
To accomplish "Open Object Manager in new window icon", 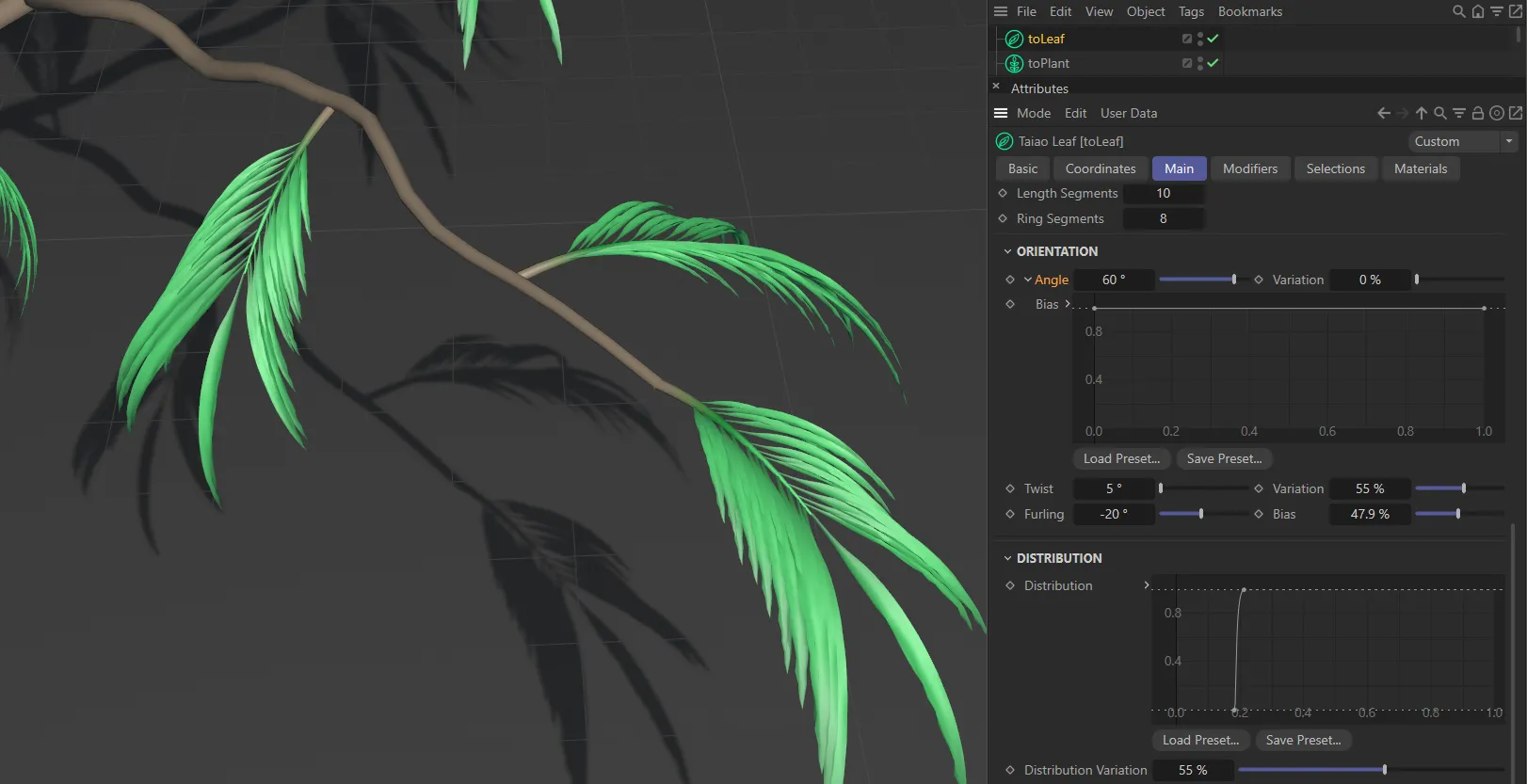I will pyautogui.click(x=1516, y=11).
